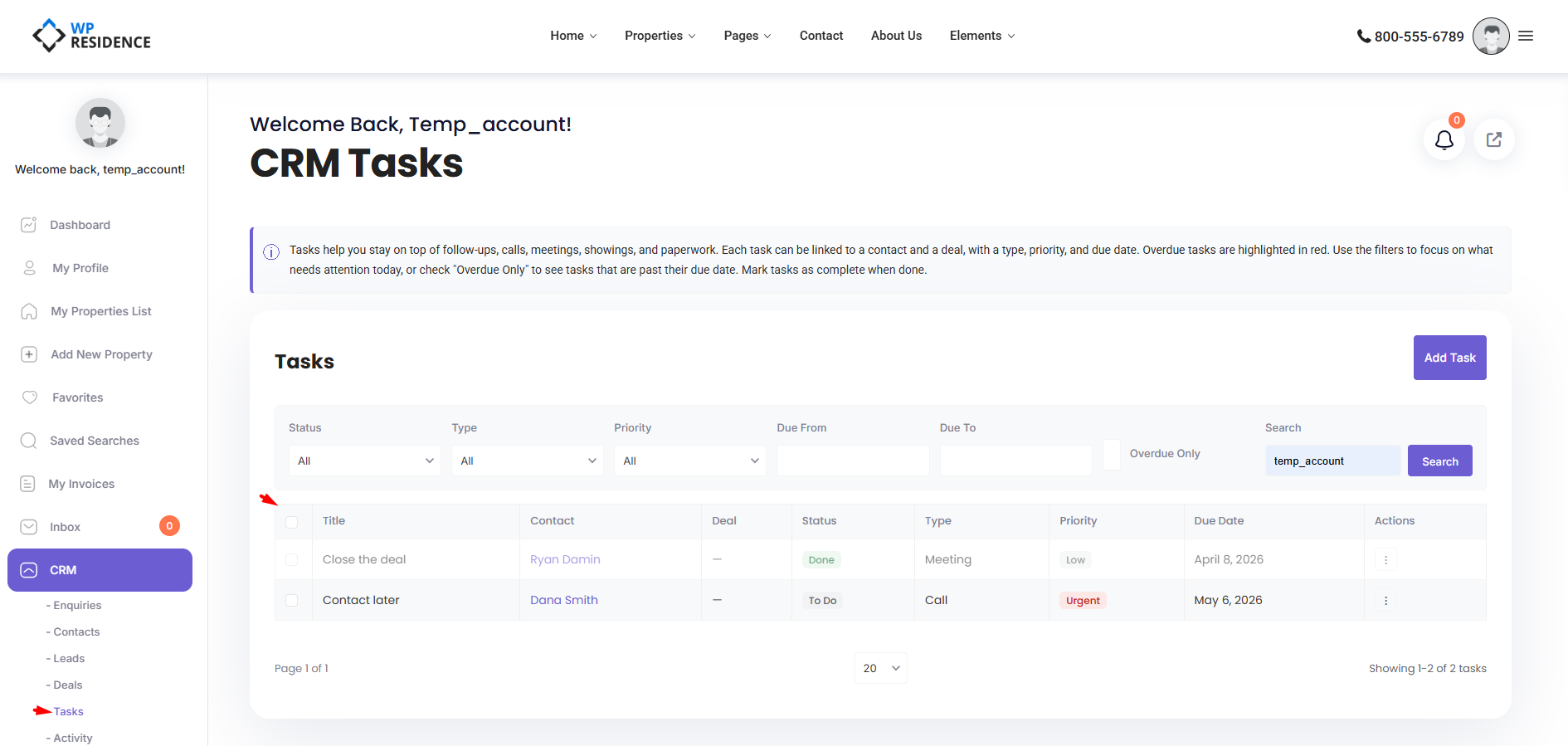Viewport: 1568px width, 746px height.
Task: Click the WP Residence logo
Action: tap(91, 36)
